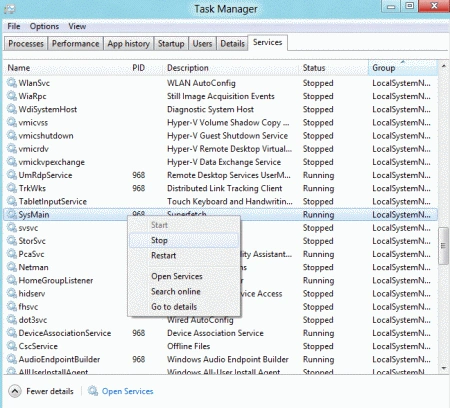Click the service icon next to WiaRpc

[x=12, y=96]
